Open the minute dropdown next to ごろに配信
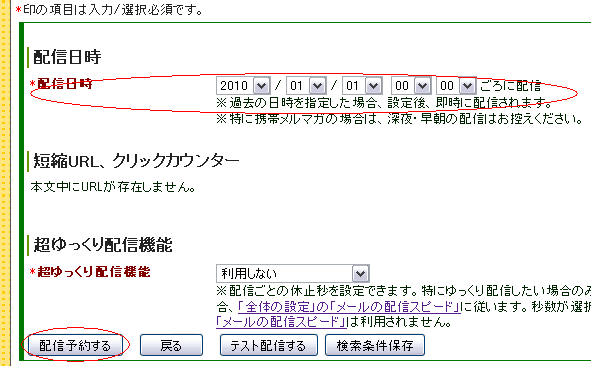Screen dimensions: 591x366 [x=456, y=86]
